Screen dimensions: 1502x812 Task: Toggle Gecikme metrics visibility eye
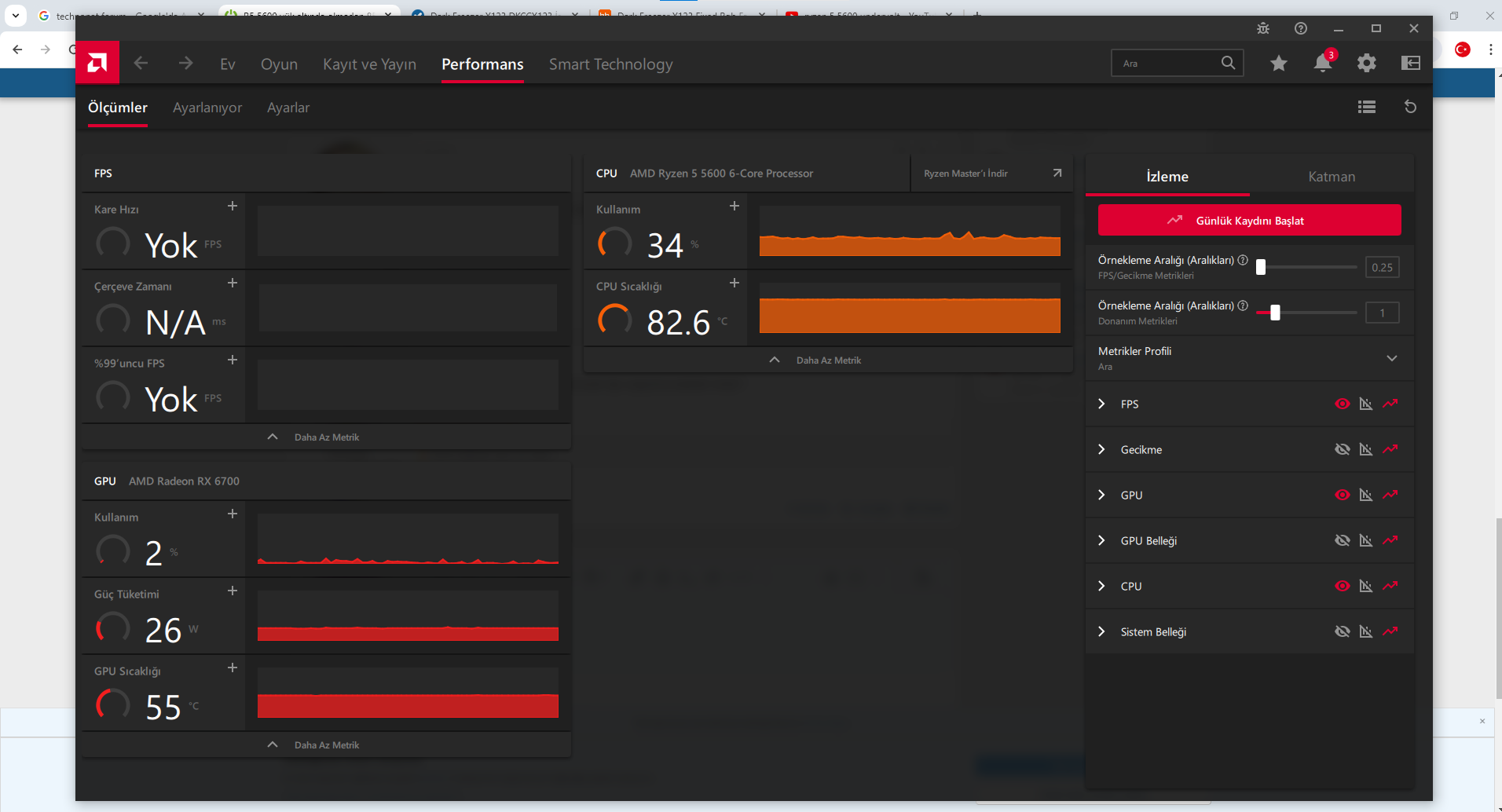[x=1343, y=449]
